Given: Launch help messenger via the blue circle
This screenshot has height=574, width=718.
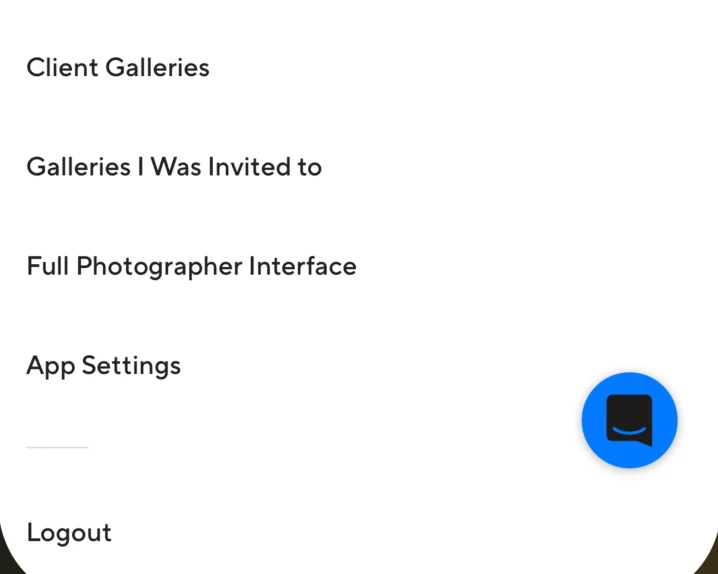Looking at the screenshot, I should (x=629, y=420).
